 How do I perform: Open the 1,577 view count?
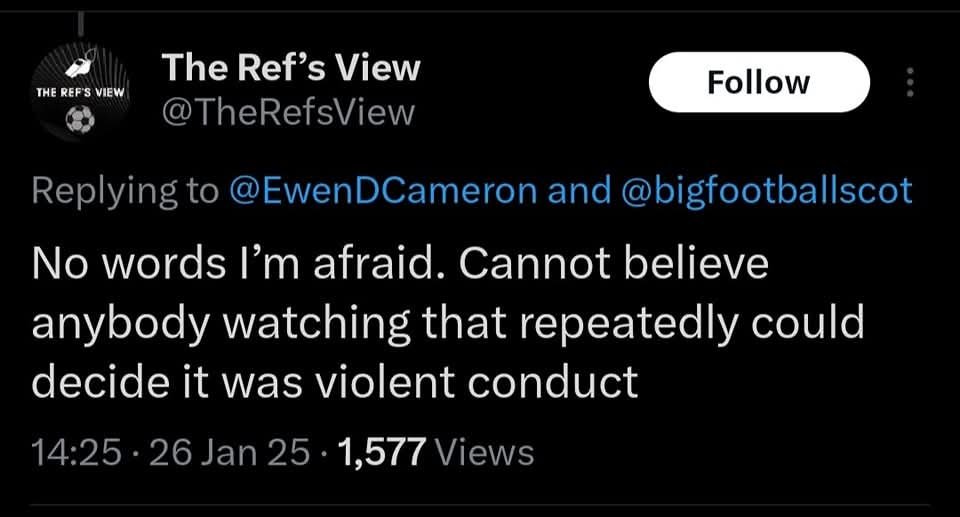click(381, 453)
